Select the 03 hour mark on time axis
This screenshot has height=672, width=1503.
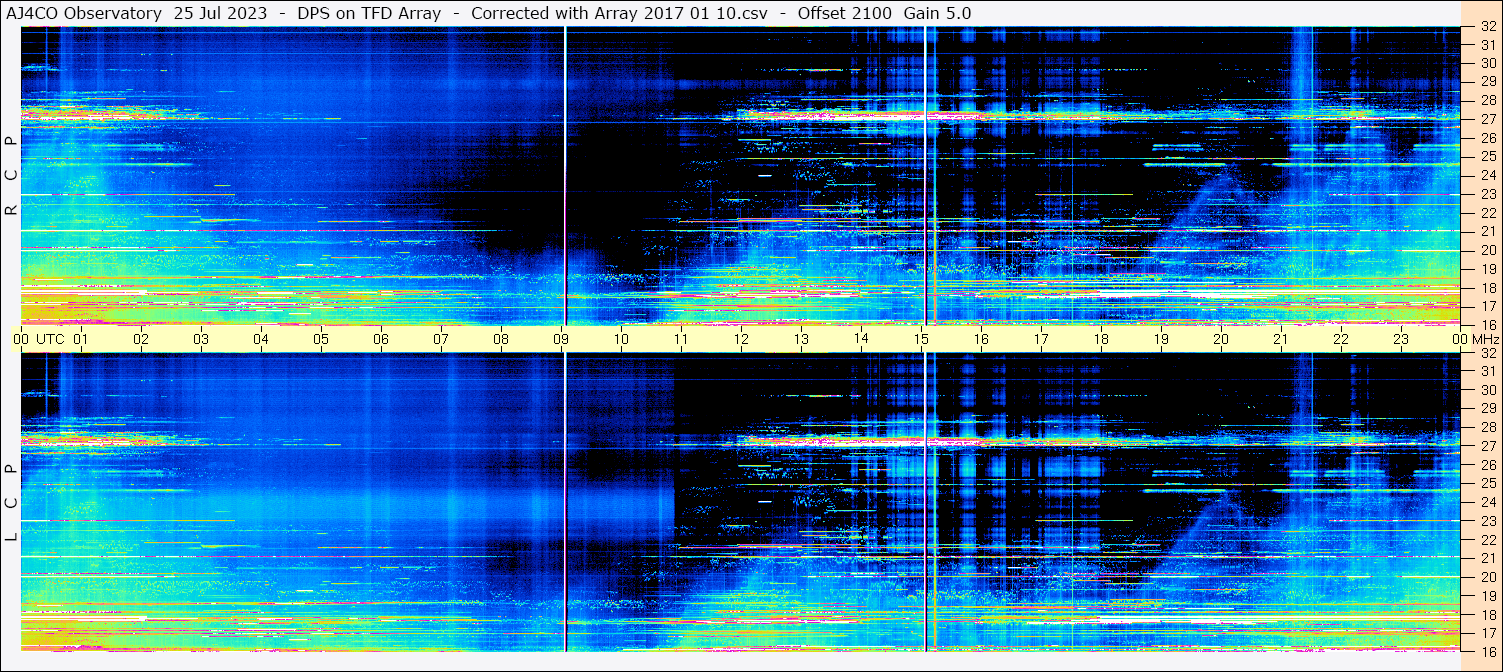[201, 339]
